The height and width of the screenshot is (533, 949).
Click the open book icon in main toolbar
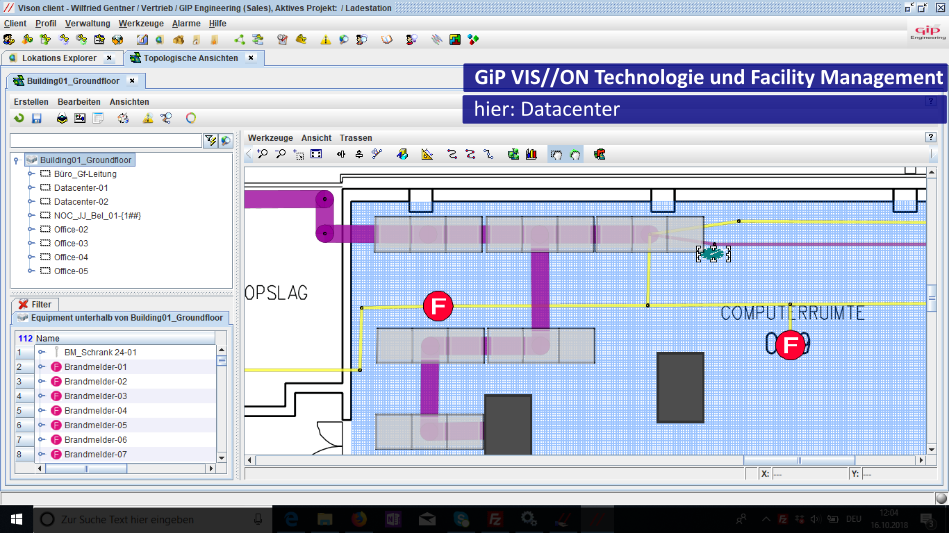[387, 39]
